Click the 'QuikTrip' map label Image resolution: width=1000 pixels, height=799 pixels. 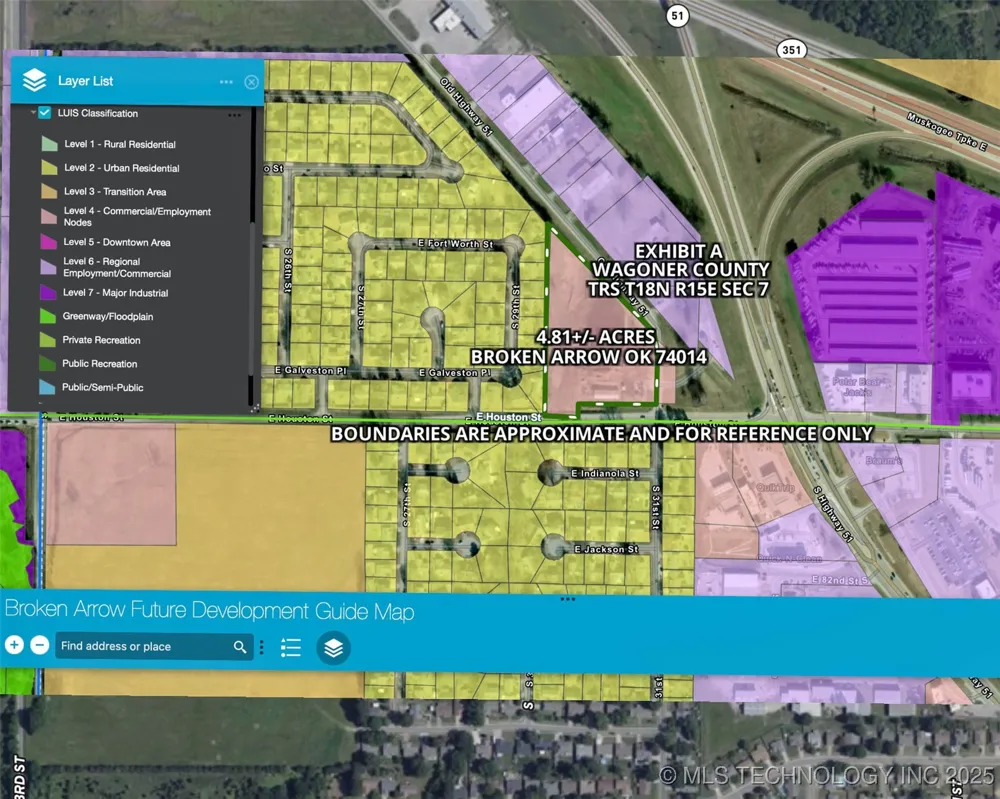pos(775,488)
